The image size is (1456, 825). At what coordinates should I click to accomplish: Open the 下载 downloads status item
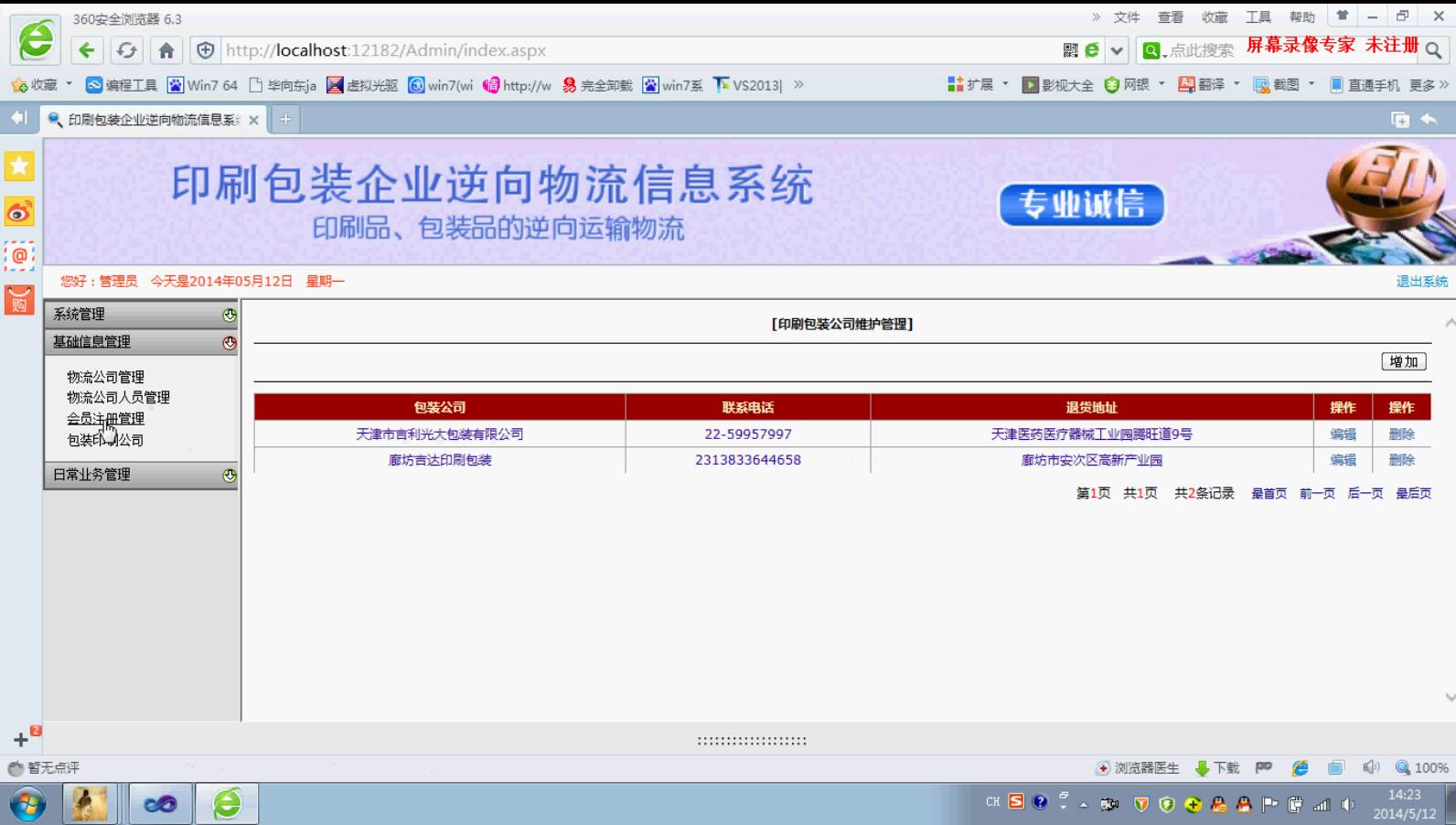(1217, 767)
